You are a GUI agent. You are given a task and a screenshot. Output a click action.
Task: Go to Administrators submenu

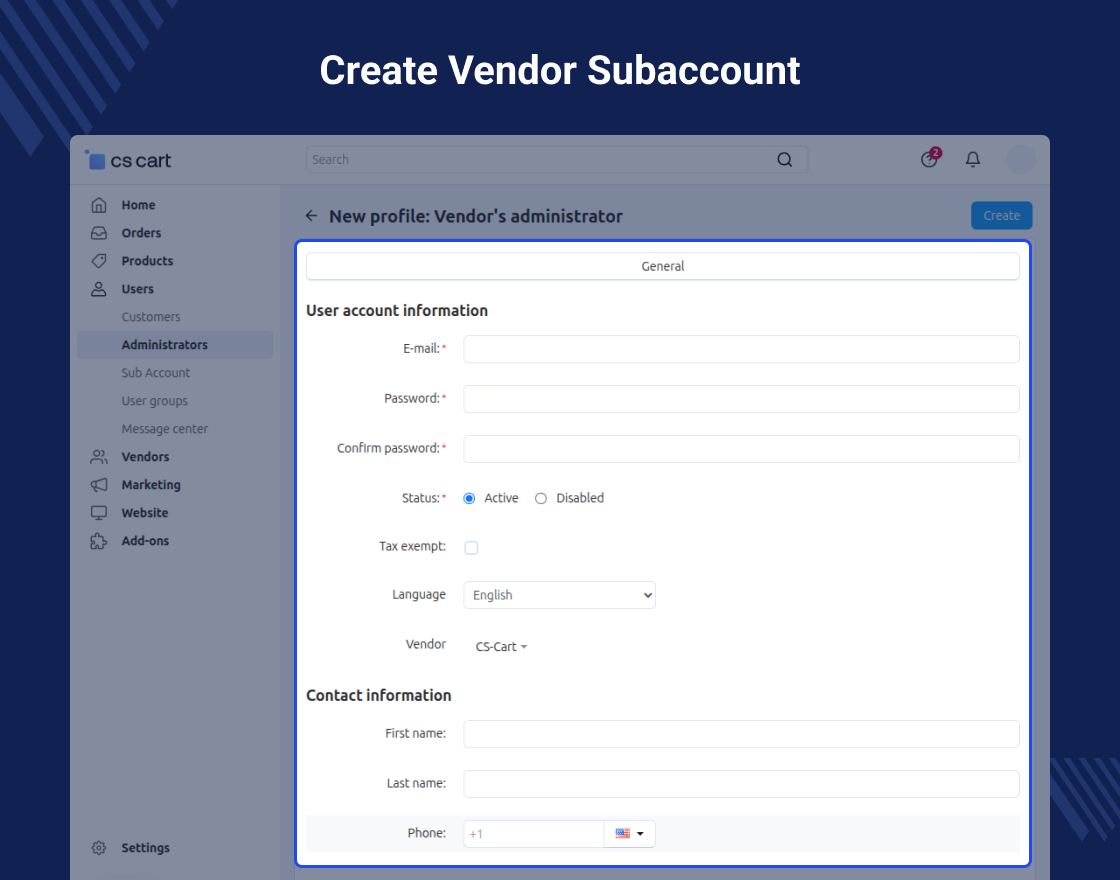tap(175, 345)
